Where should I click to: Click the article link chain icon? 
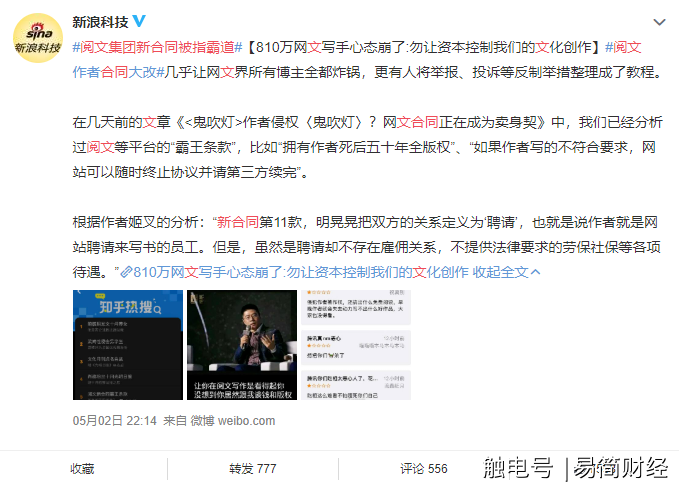[x=126, y=272]
